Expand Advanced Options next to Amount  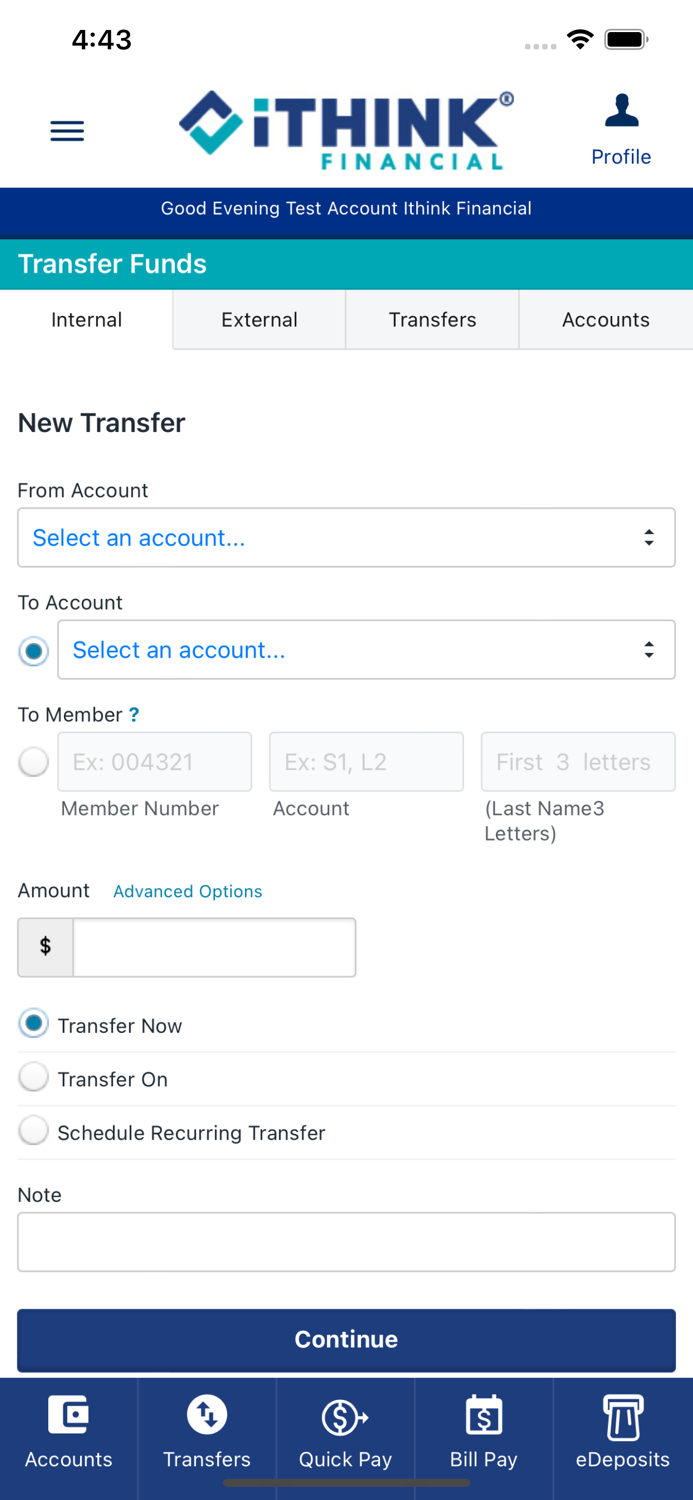[187, 891]
